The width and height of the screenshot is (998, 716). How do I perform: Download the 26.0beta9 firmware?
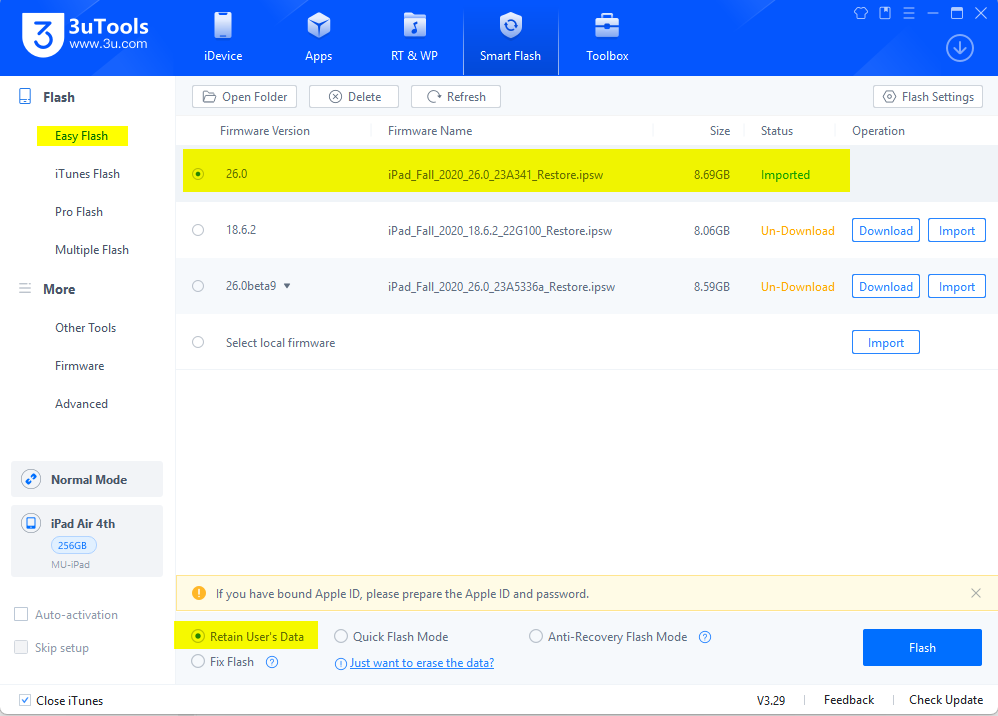(x=885, y=286)
